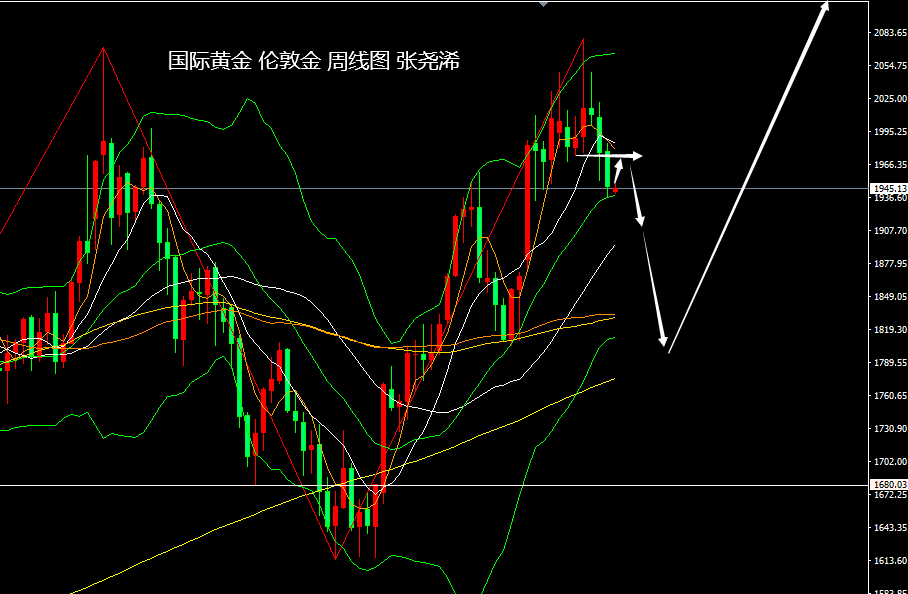Click the 1877.95 price axis label
This screenshot has height=594, width=908.
(x=891, y=264)
